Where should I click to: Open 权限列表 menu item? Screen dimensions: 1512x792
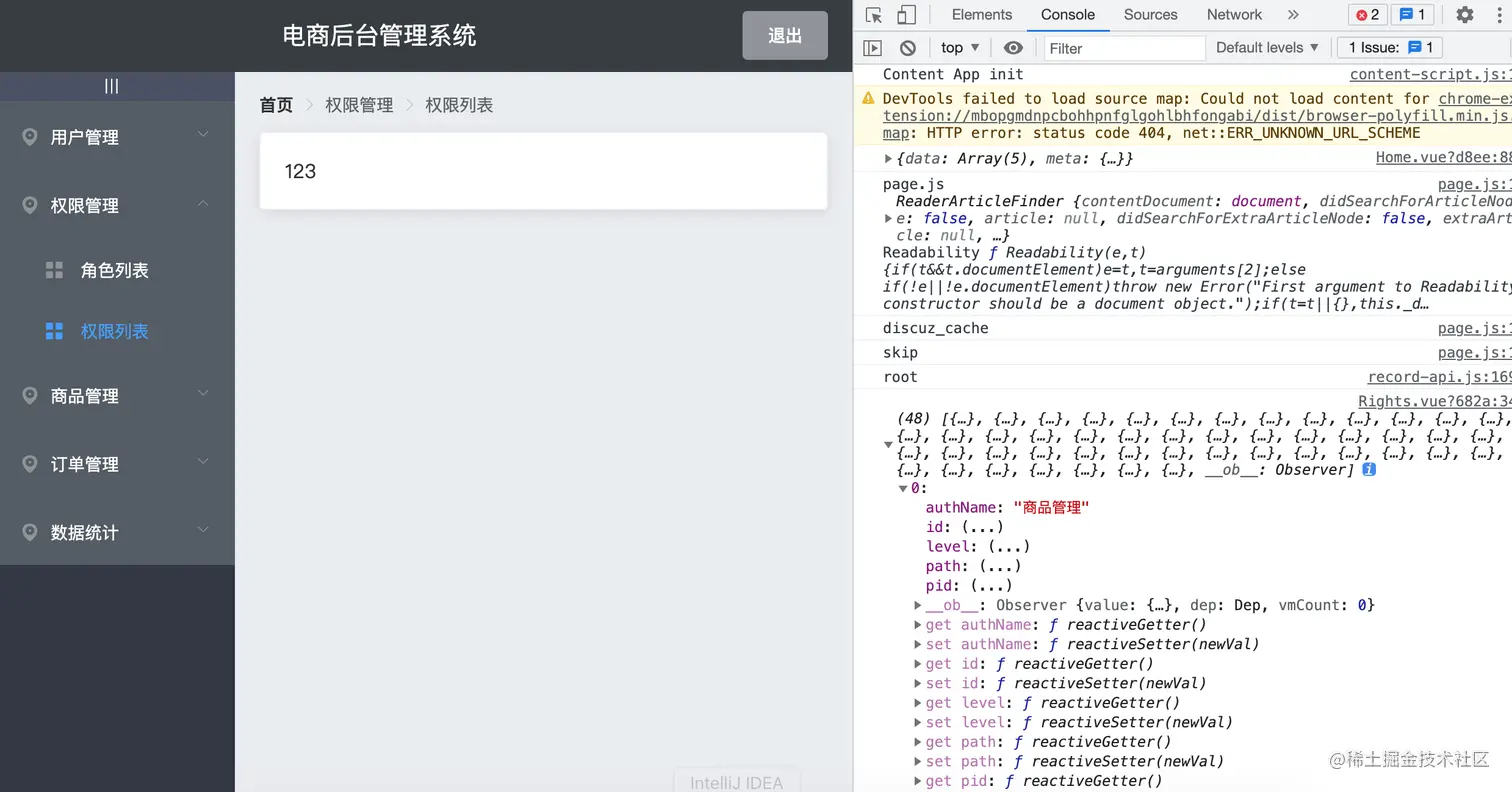click(117, 331)
